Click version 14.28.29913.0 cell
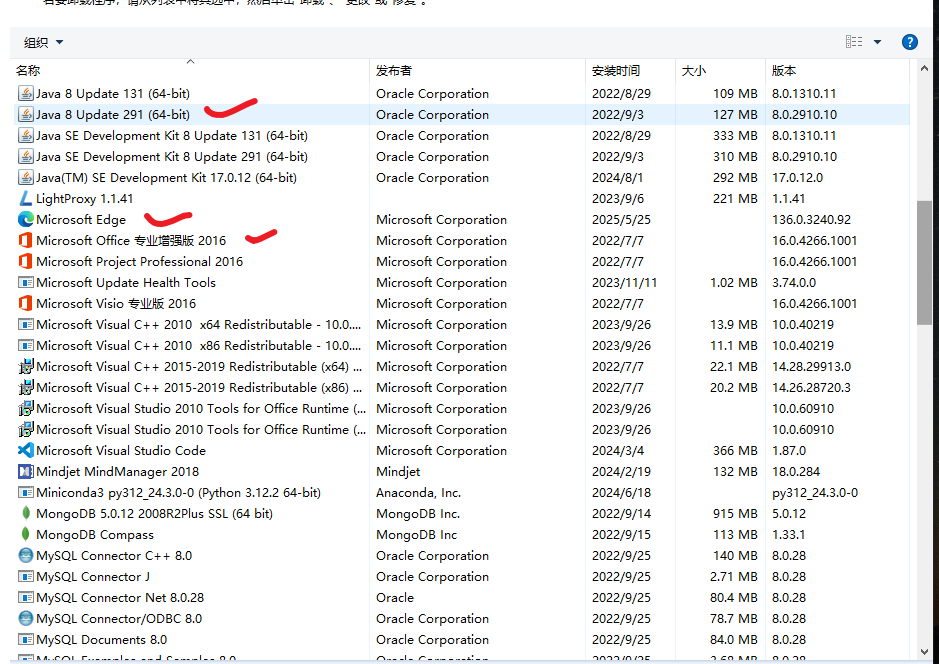Screen dimensions: 939x664 click(811, 366)
